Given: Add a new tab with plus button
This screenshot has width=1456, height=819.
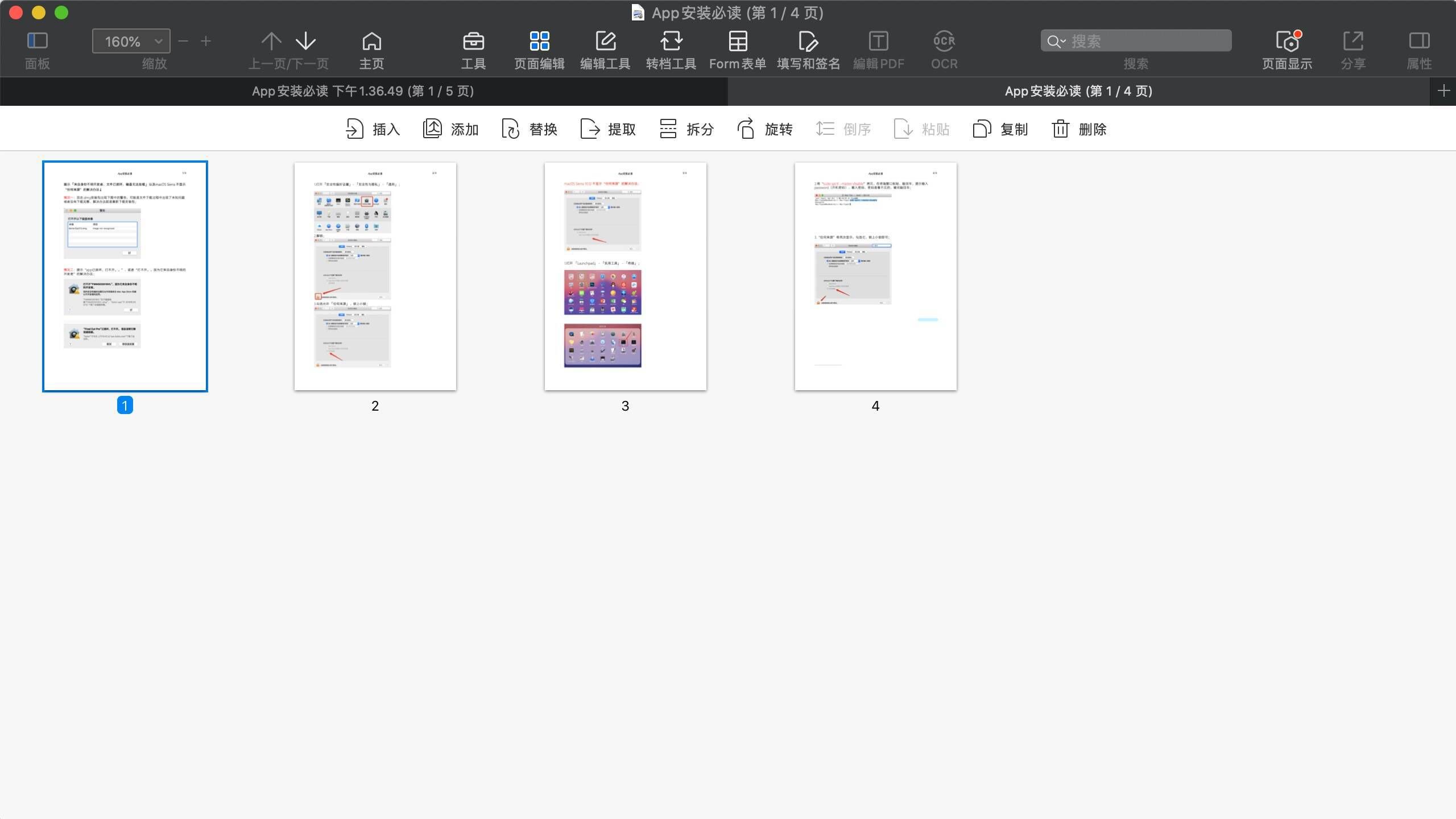Looking at the screenshot, I should point(1443,91).
